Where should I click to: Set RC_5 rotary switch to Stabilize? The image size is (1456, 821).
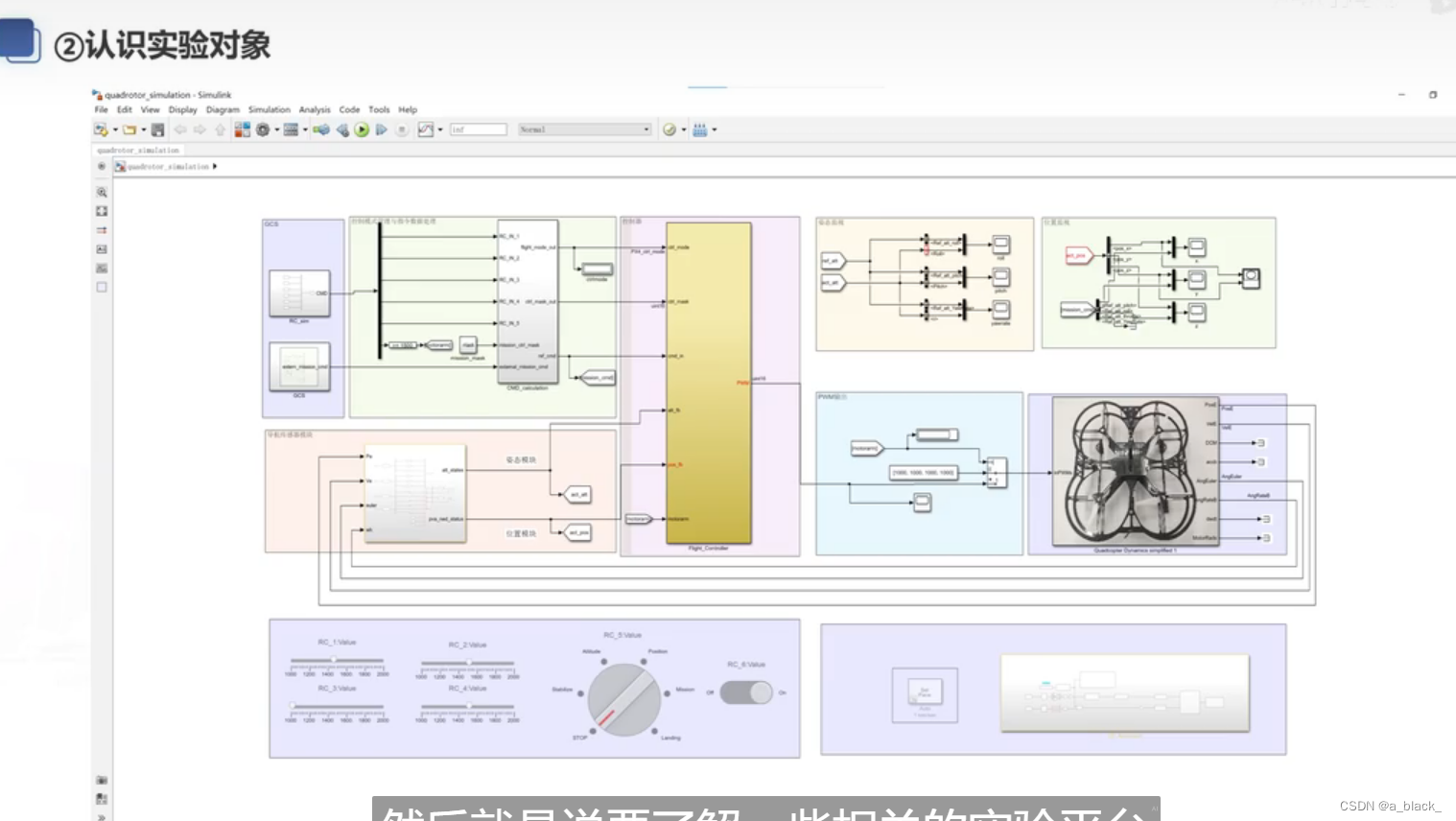pyautogui.click(x=580, y=692)
